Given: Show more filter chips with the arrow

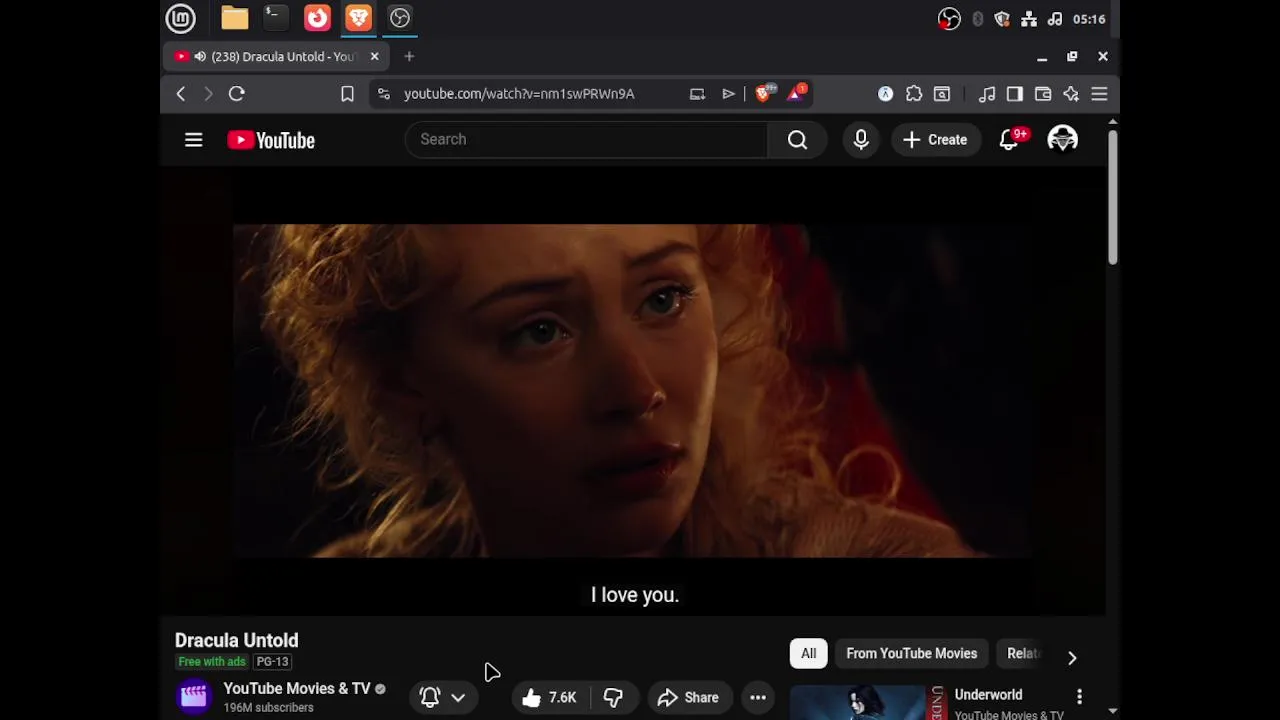Looking at the screenshot, I should coord(1072,657).
